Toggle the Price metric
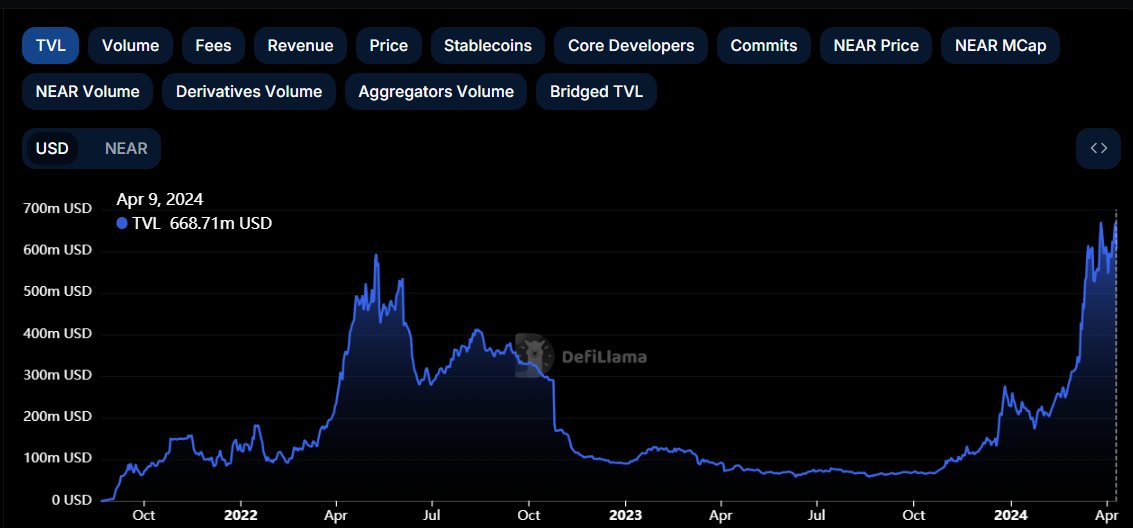This screenshot has width=1133, height=528. (389, 46)
